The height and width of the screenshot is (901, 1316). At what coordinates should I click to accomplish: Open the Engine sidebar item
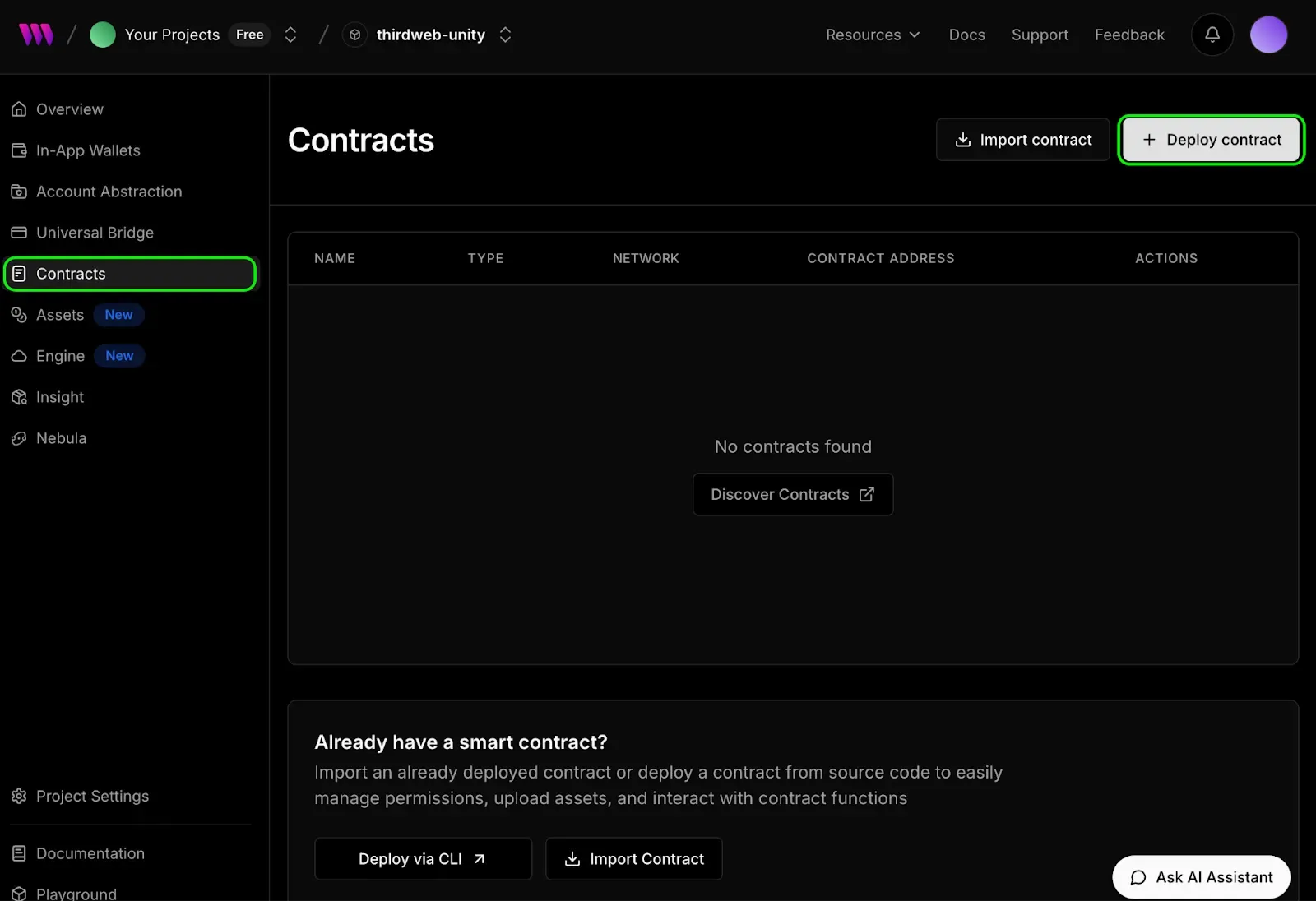[61, 356]
